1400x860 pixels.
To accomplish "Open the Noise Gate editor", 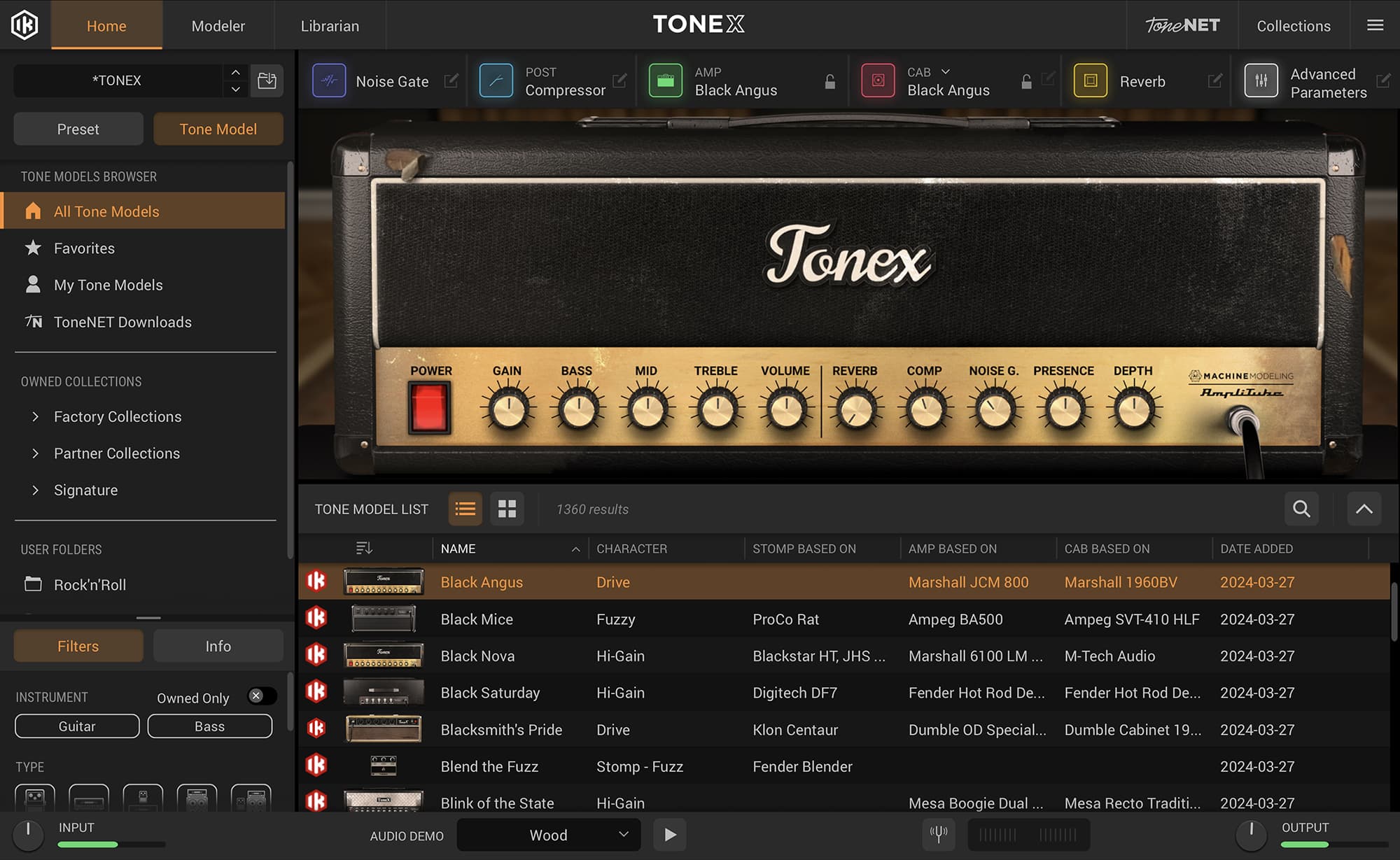I will point(451,81).
